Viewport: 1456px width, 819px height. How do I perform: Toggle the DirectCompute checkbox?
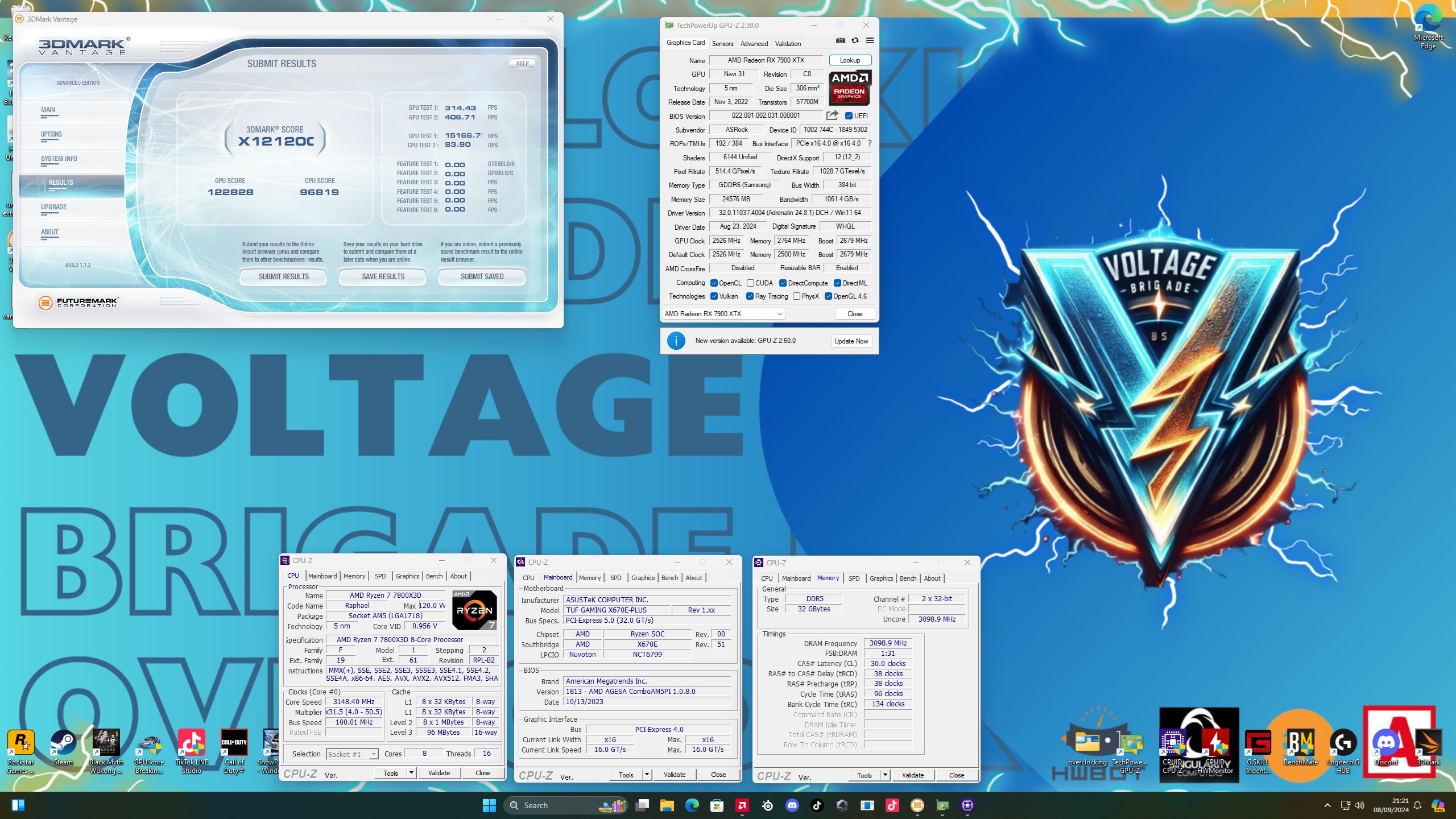point(783,283)
